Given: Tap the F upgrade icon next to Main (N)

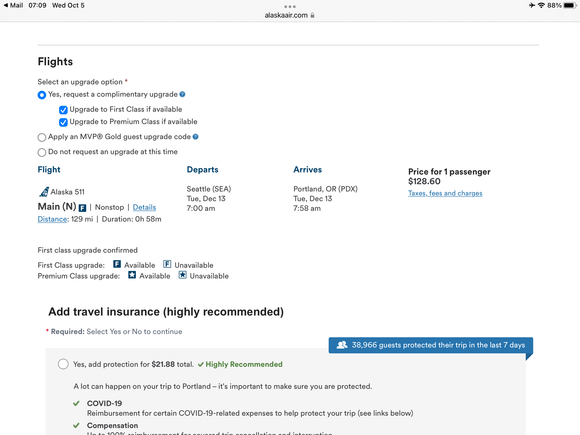Looking at the screenshot, I should tap(82, 208).
